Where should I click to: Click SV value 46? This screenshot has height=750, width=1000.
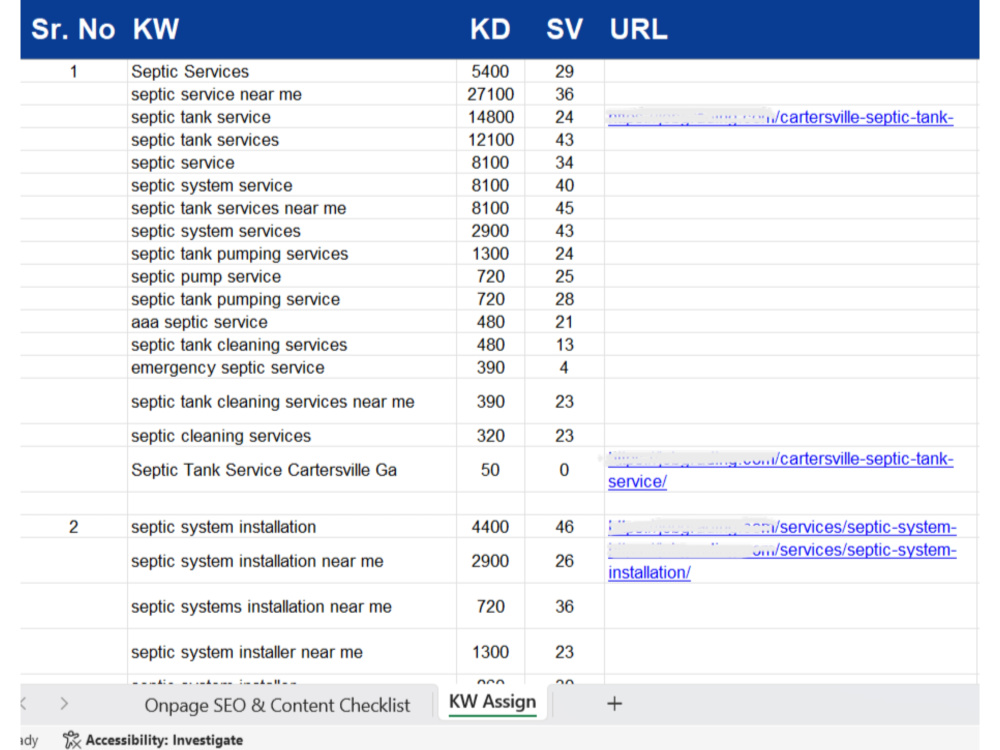[564, 527]
